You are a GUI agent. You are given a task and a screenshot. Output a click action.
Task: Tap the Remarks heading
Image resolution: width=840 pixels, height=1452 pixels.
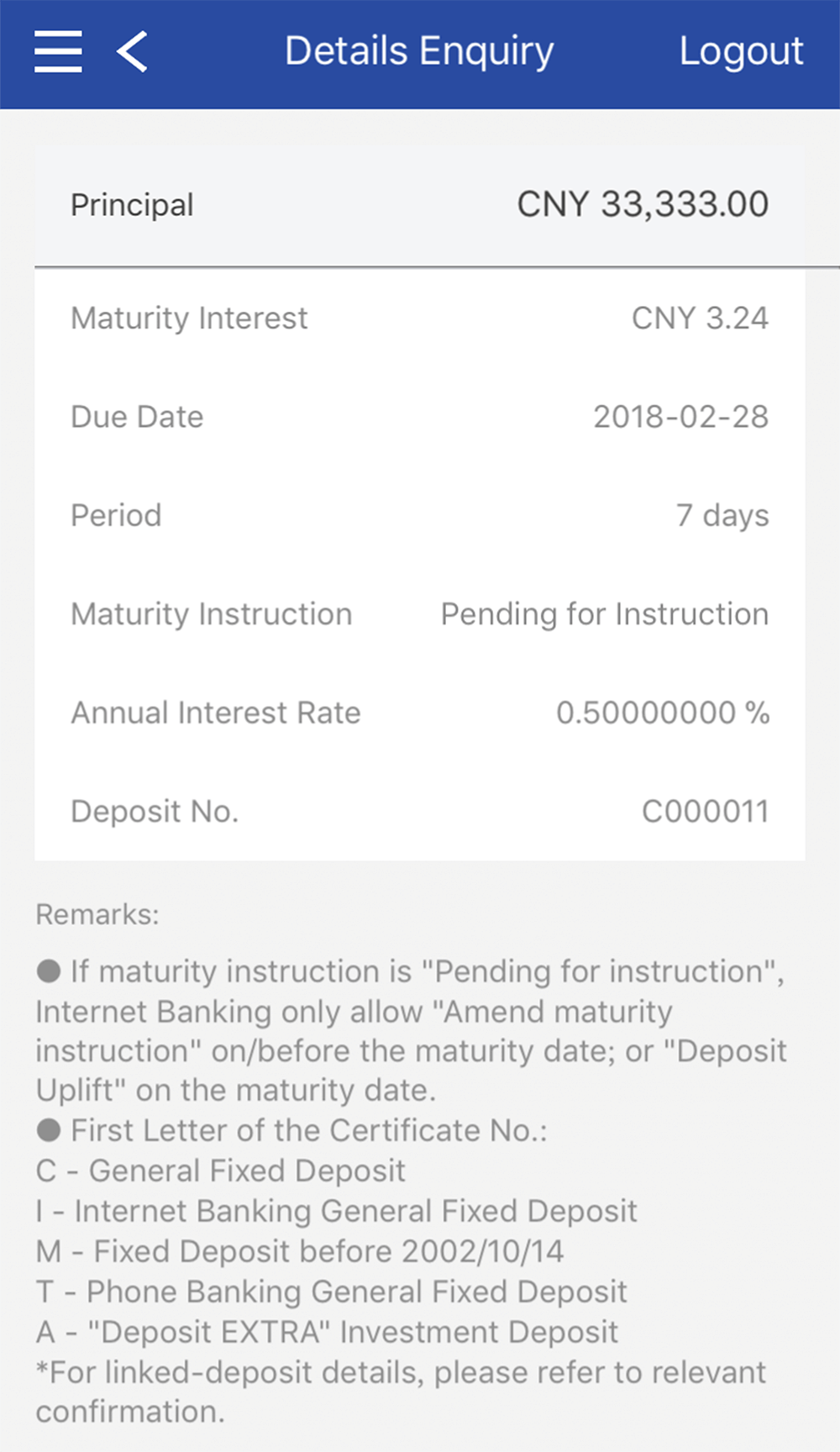[97, 914]
